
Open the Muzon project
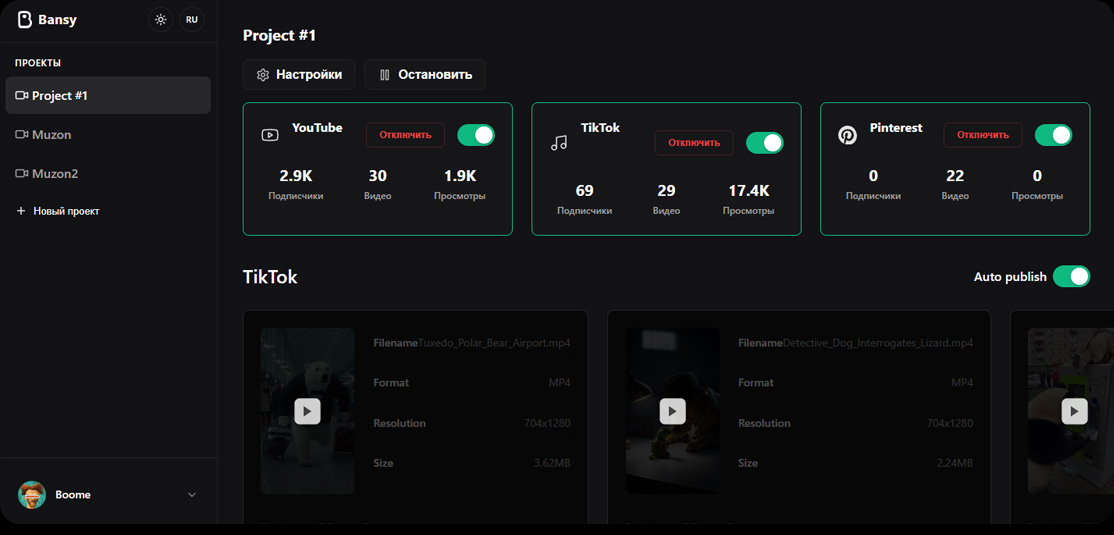[x=51, y=135]
